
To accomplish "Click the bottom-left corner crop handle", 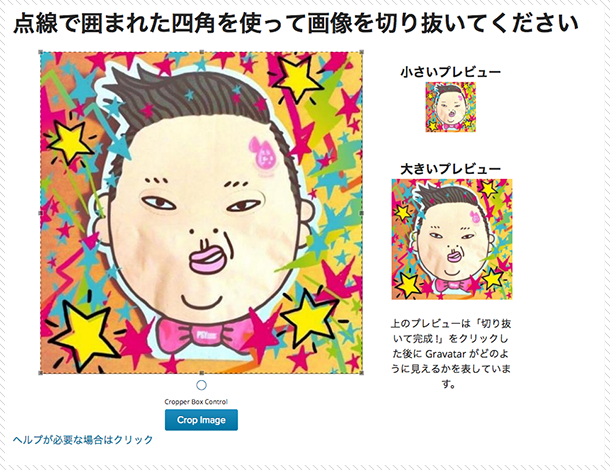I will tap(40, 373).
